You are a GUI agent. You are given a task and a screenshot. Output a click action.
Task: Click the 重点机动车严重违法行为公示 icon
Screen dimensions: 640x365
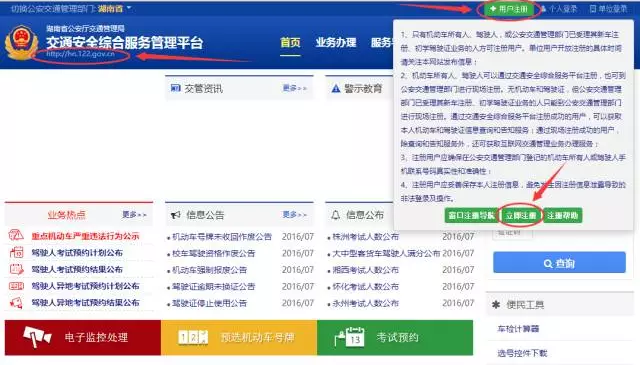(x=16, y=235)
